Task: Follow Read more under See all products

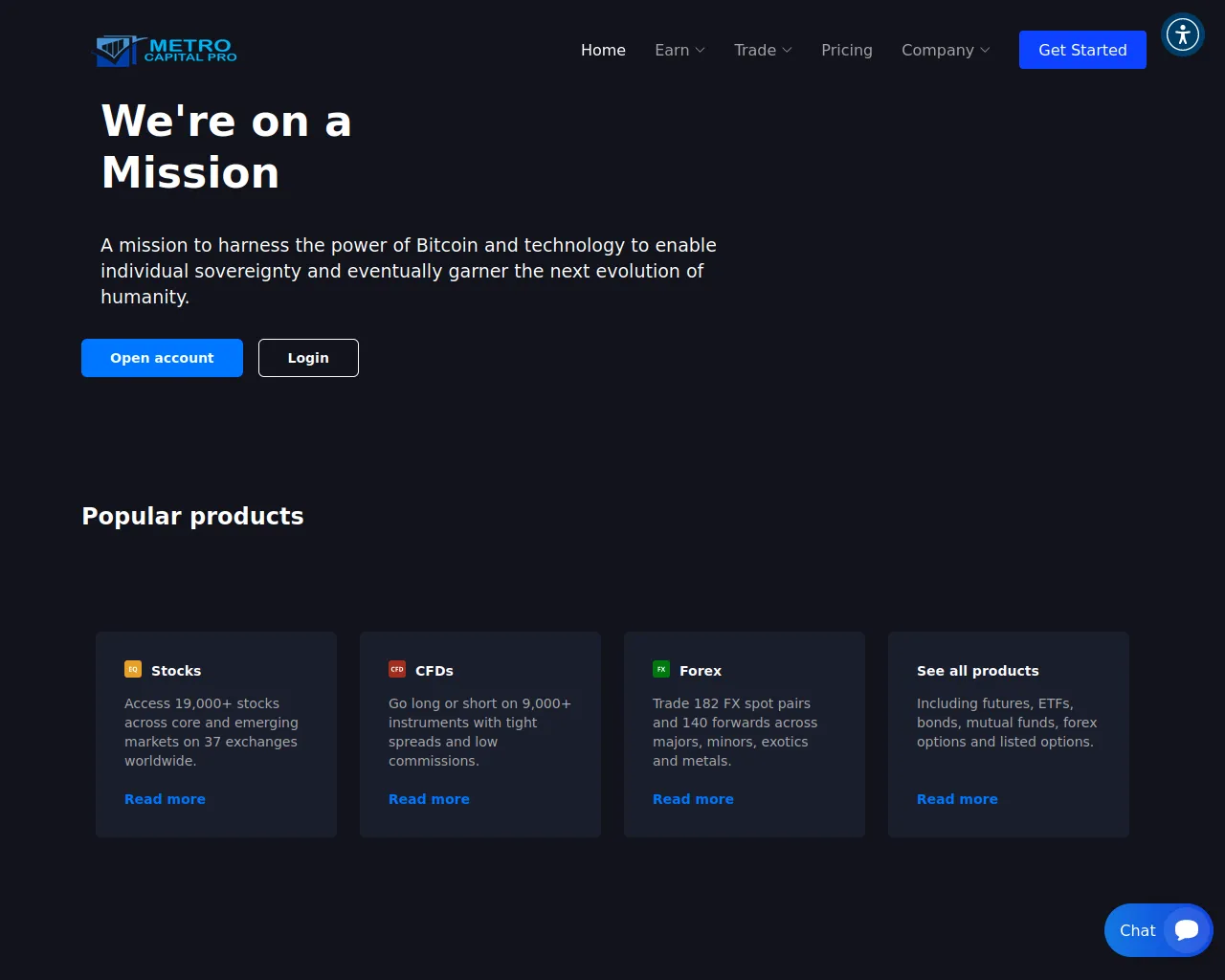Action: (x=957, y=799)
